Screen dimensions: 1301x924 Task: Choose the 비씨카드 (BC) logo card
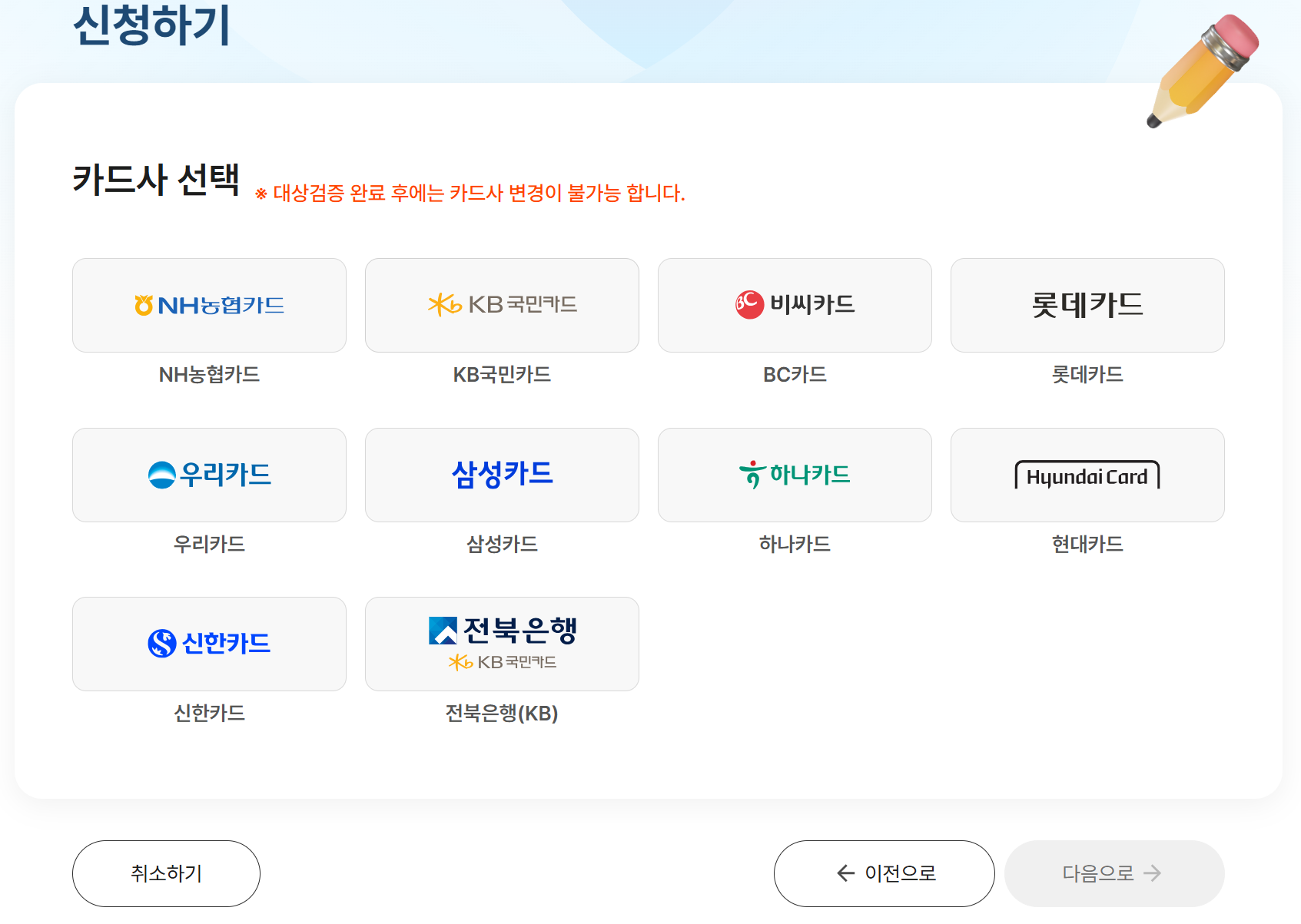795,305
